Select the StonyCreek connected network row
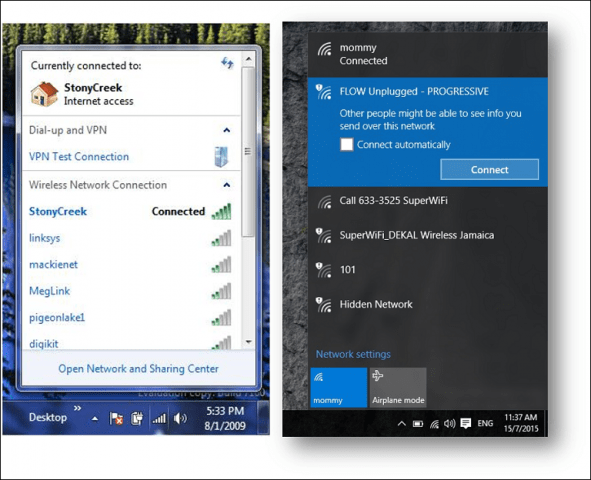This screenshot has width=591, height=480. (130, 211)
